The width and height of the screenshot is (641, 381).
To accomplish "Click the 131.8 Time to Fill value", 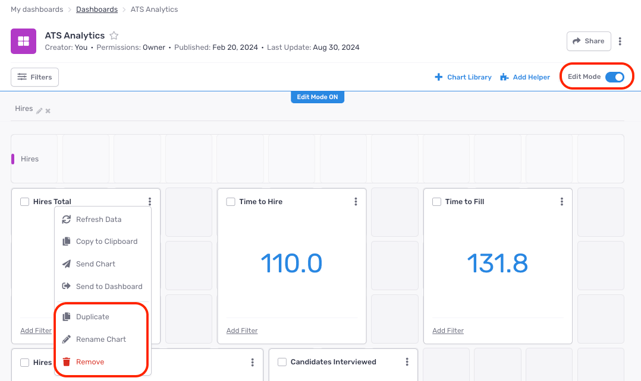I will tap(498, 263).
